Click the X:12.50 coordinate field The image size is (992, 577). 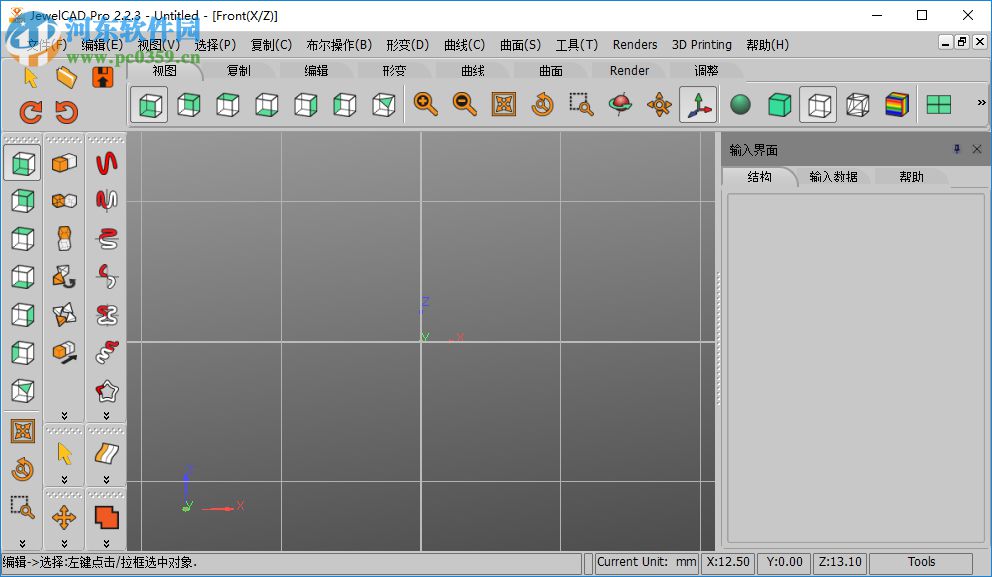728,562
